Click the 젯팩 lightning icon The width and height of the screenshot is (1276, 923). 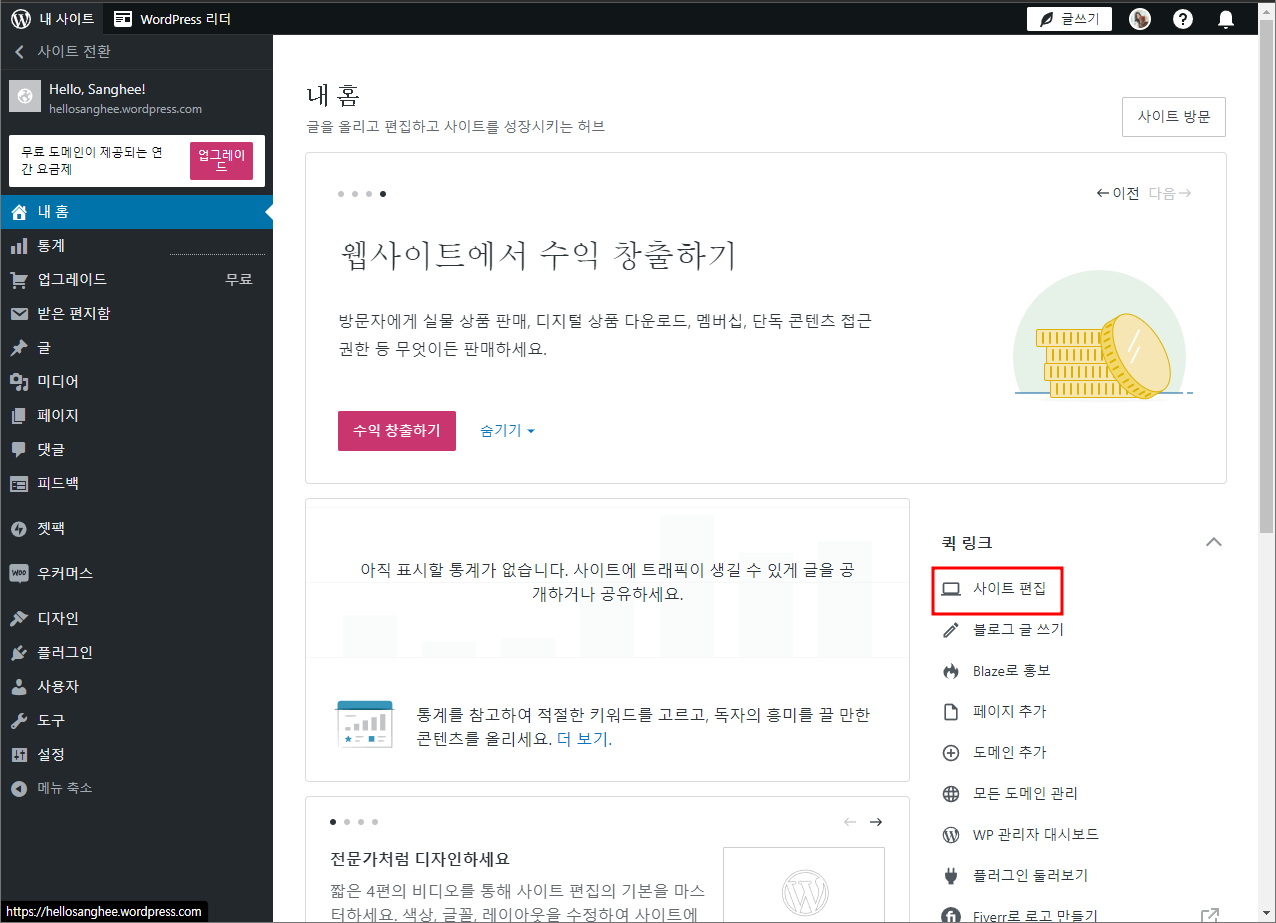point(19,529)
